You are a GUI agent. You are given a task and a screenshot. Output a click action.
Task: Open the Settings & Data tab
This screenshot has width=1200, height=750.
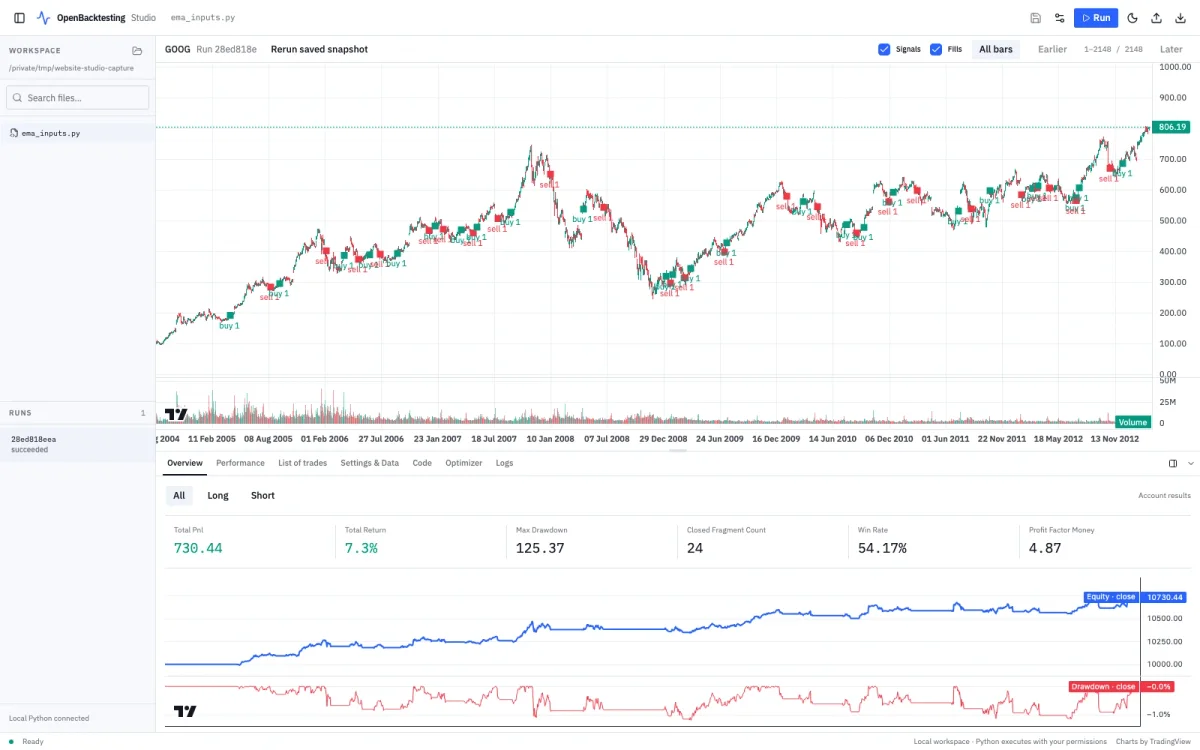[369, 463]
